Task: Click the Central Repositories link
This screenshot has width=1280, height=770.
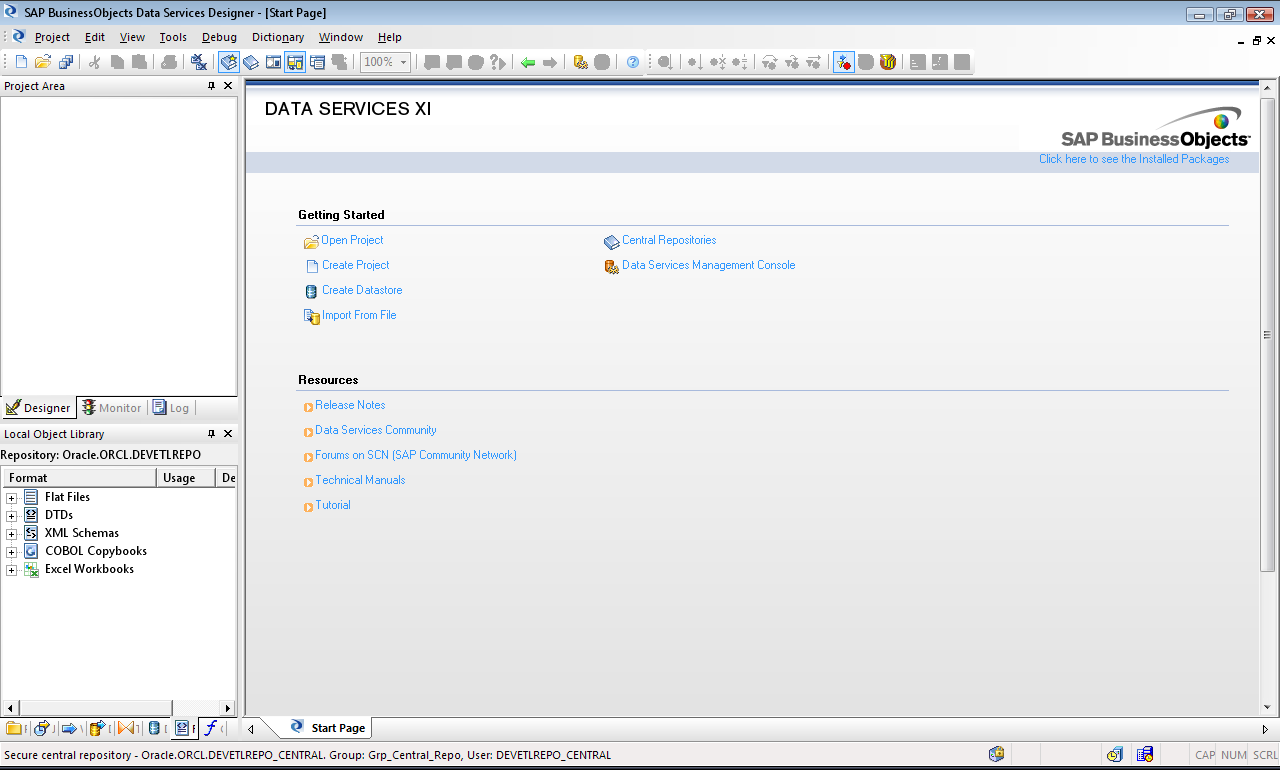Action: (669, 240)
